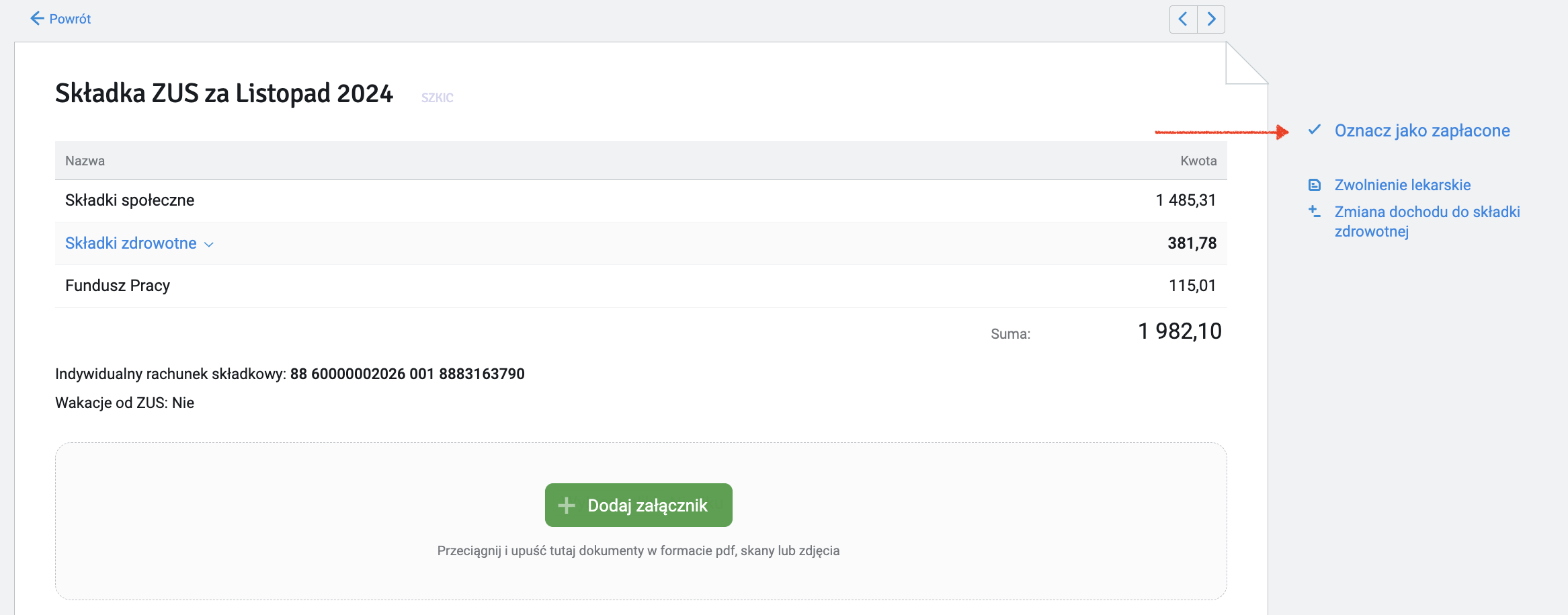Click the Kwota column header
Viewport: 1568px width, 615px height.
click(1198, 161)
